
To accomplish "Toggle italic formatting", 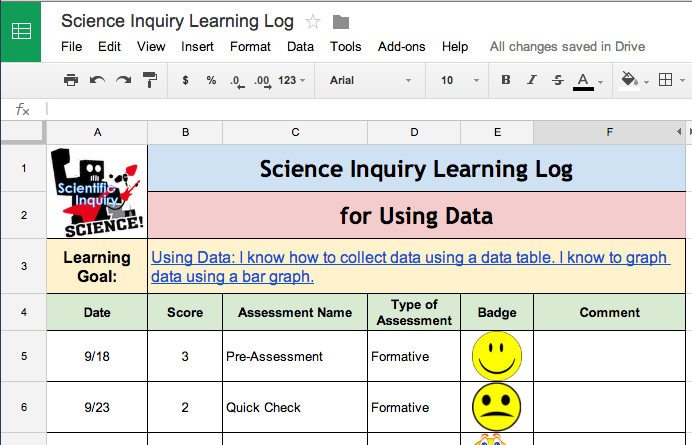I will pyautogui.click(x=532, y=80).
